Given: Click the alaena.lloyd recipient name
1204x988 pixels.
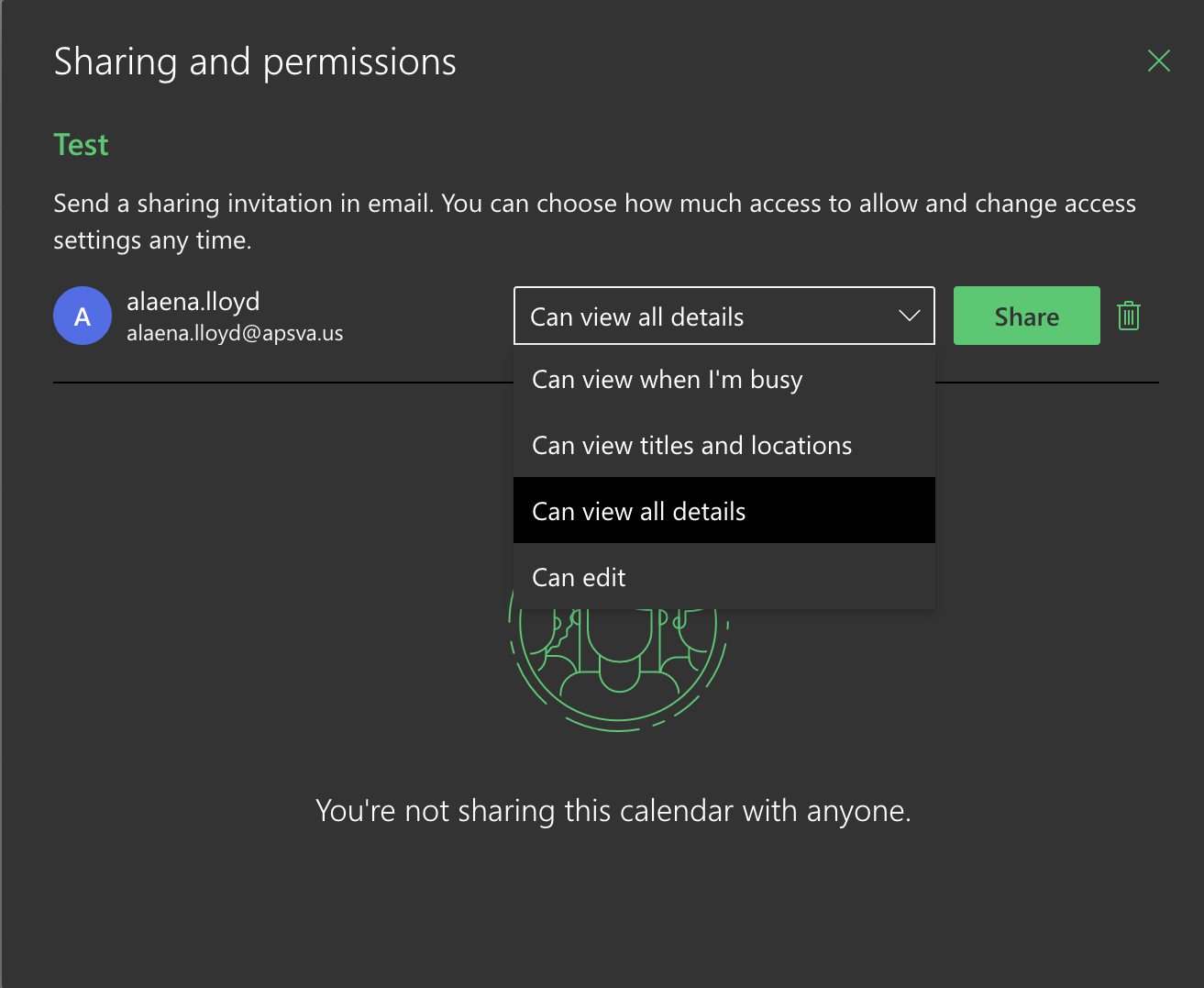Looking at the screenshot, I should pyautogui.click(x=193, y=302).
